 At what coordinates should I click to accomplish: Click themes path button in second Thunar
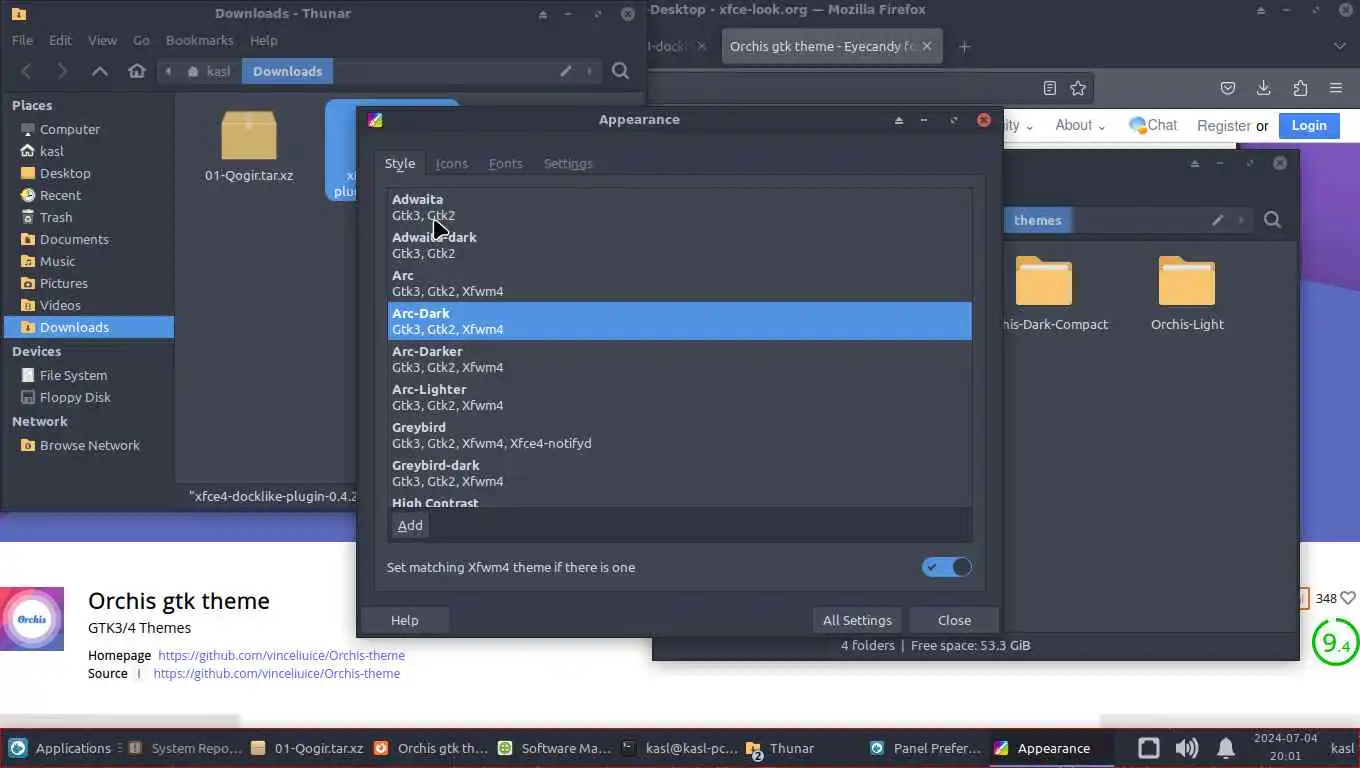pos(1037,220)
